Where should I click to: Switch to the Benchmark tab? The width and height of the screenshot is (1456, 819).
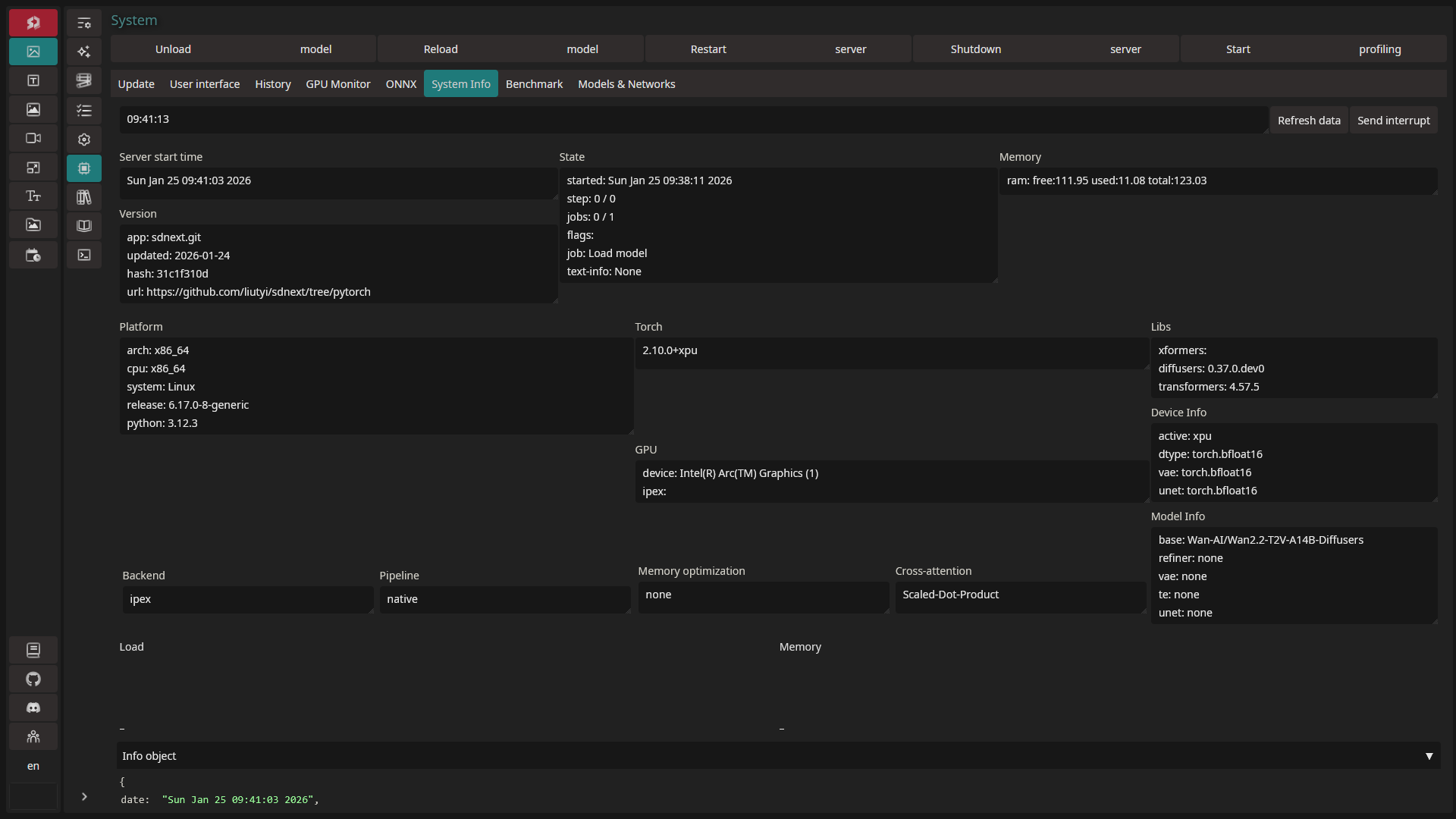(534, 84)
